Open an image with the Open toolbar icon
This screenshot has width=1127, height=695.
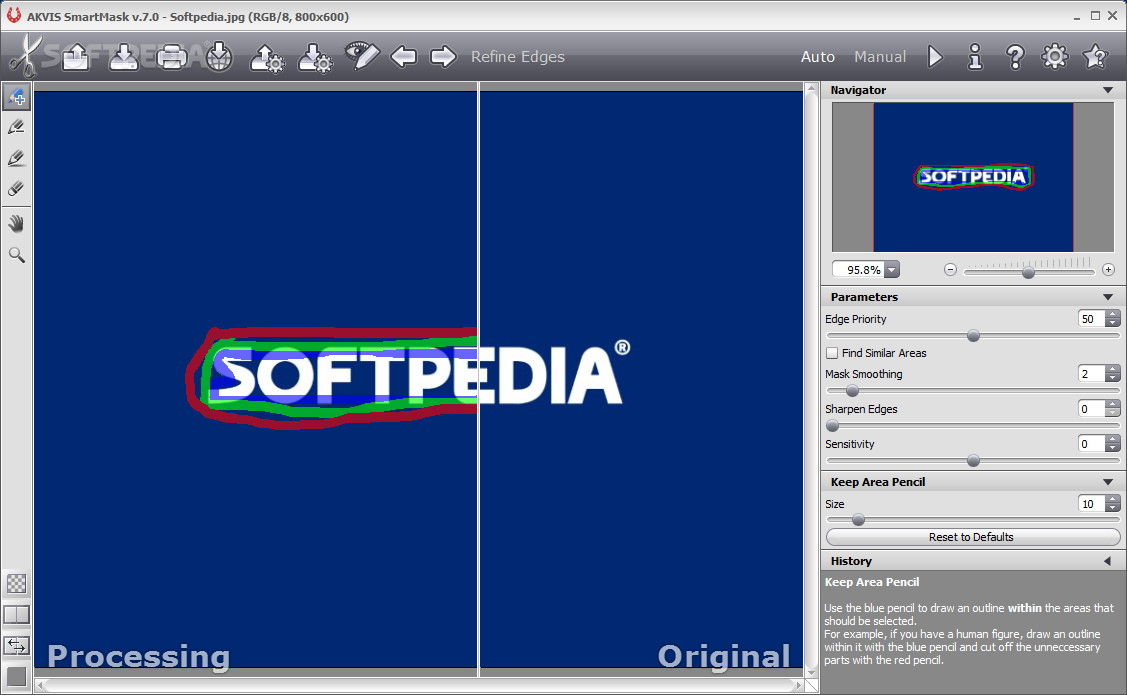[x=75, y=56]
